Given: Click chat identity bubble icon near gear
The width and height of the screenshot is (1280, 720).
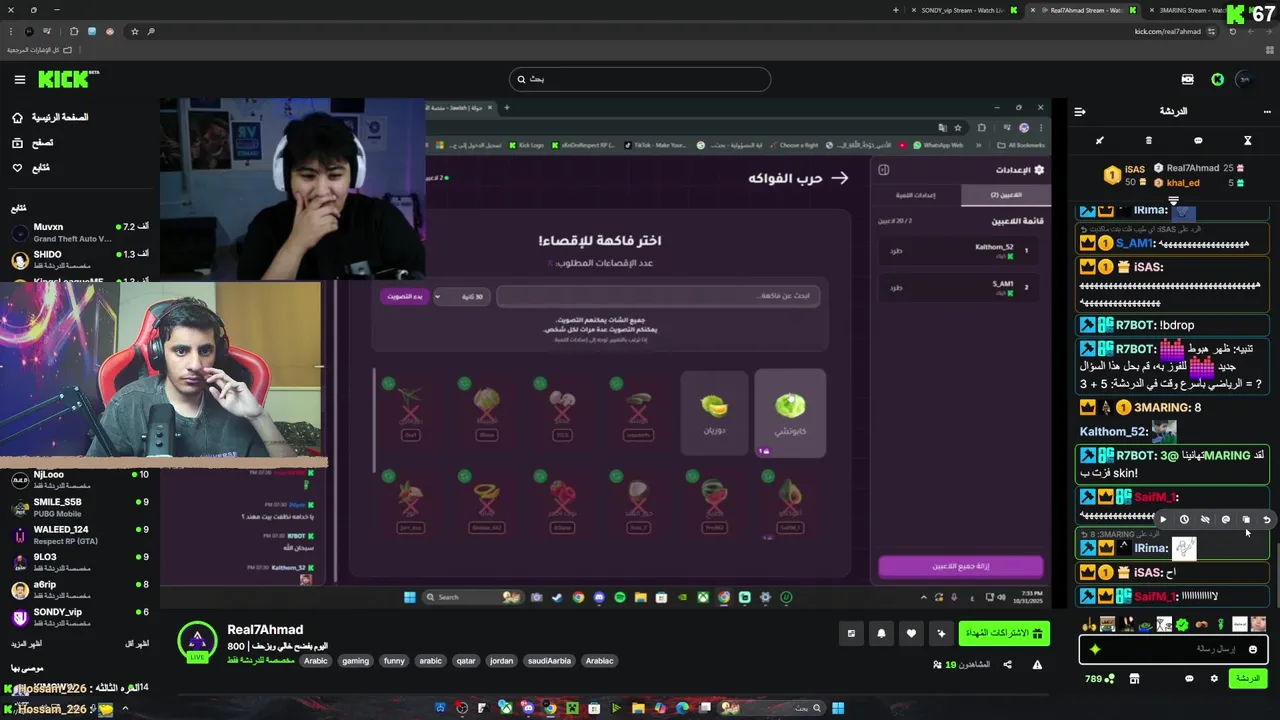Looking at the screenshot, I should pyautogui.click(x=1189, y=678).
